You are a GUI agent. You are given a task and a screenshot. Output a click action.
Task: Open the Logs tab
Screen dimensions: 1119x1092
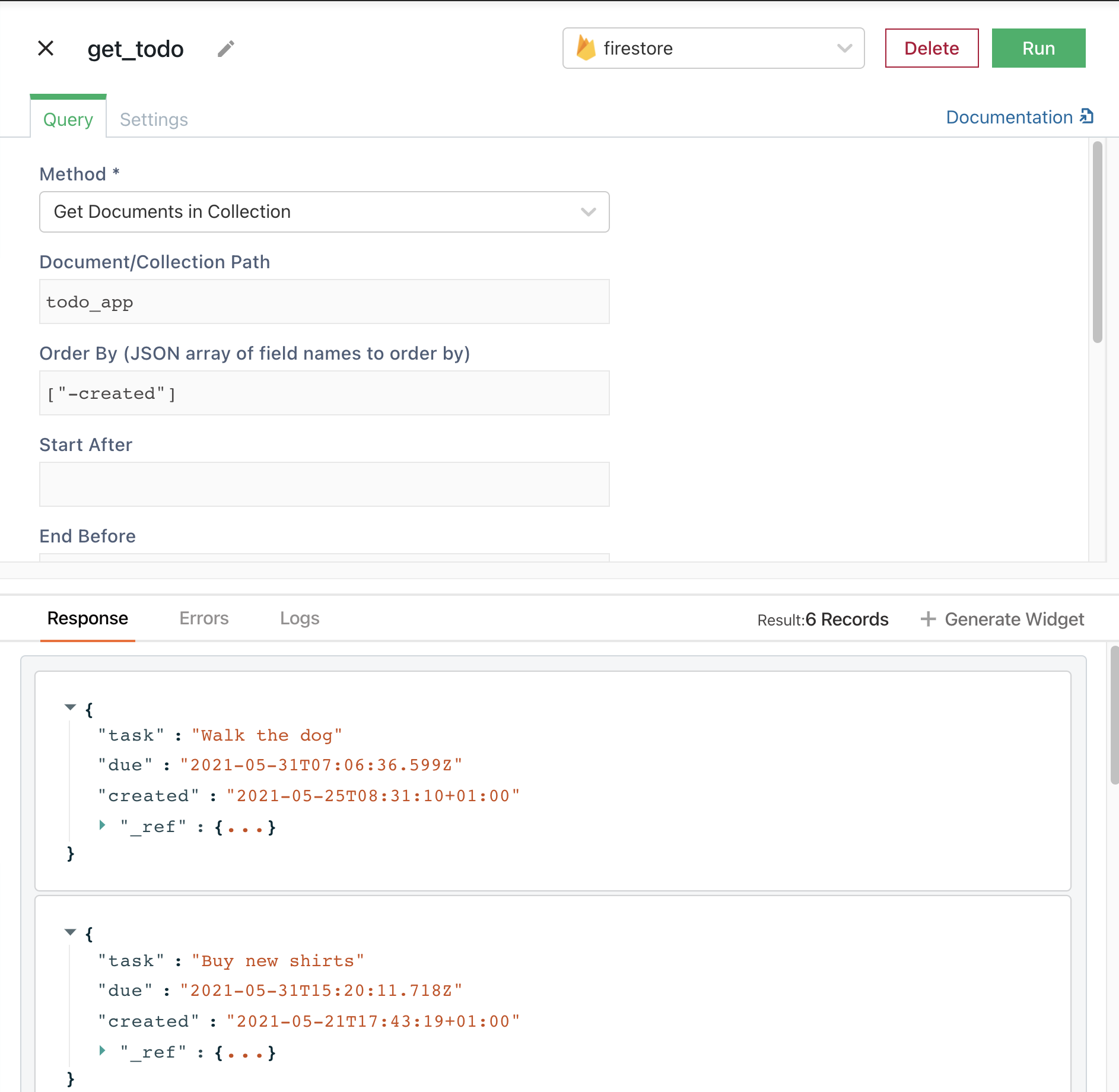[299, 618]
